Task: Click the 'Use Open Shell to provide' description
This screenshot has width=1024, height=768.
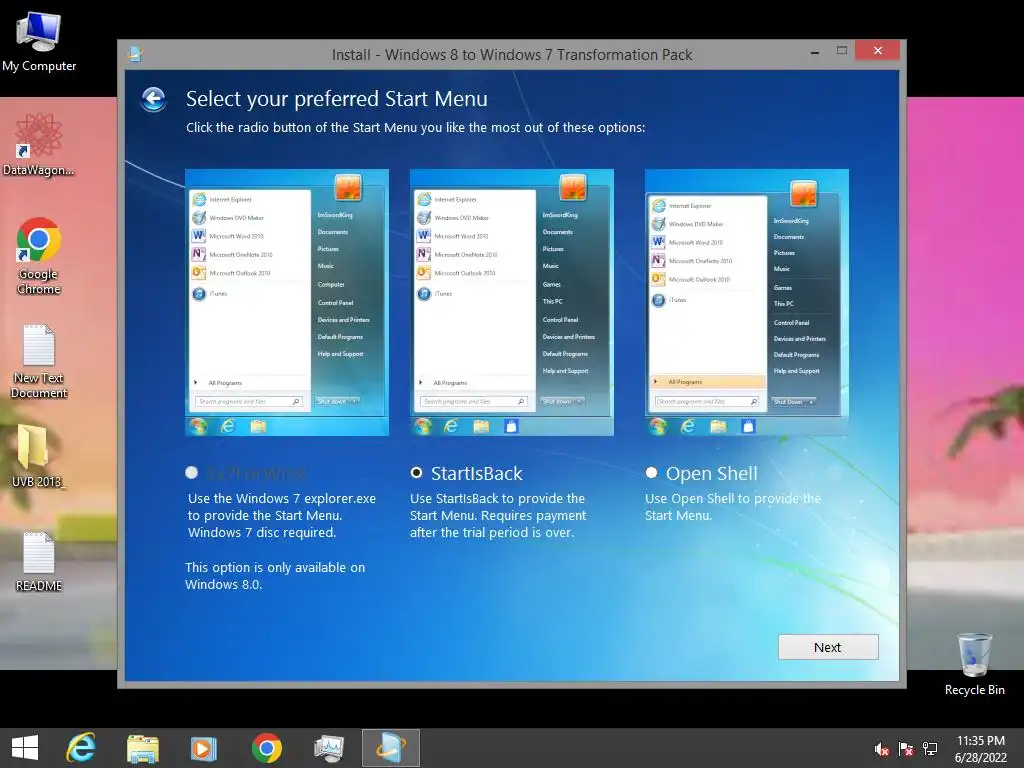Action: (x=733, y=507)
